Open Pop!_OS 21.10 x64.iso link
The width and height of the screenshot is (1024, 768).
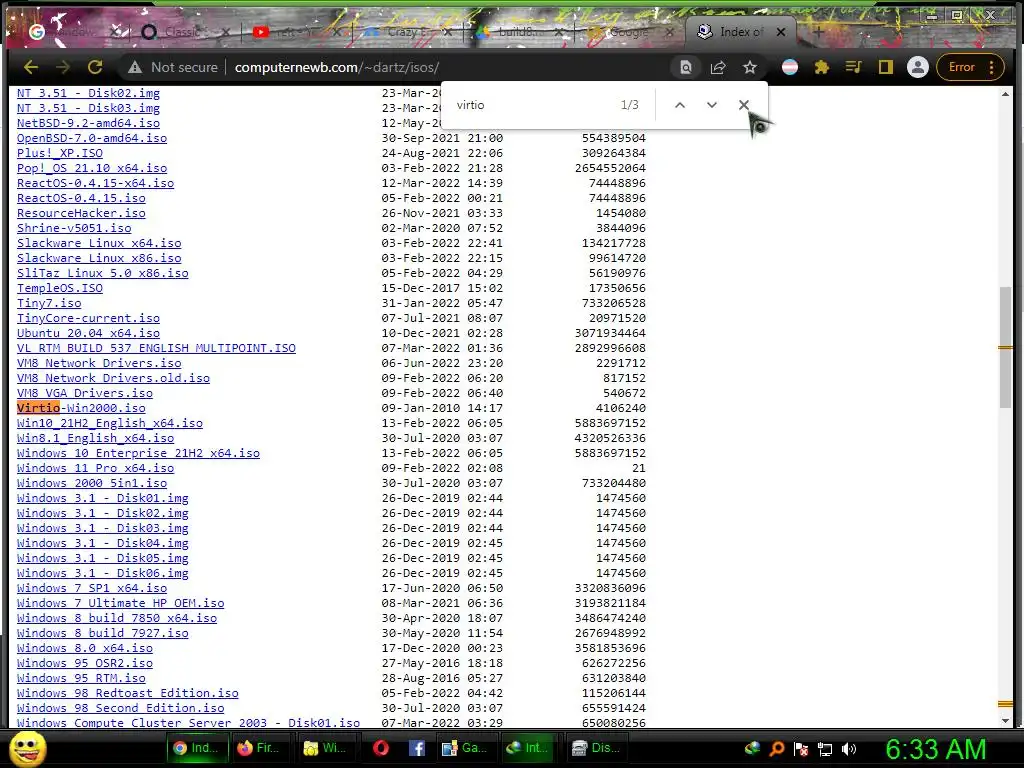92,168
